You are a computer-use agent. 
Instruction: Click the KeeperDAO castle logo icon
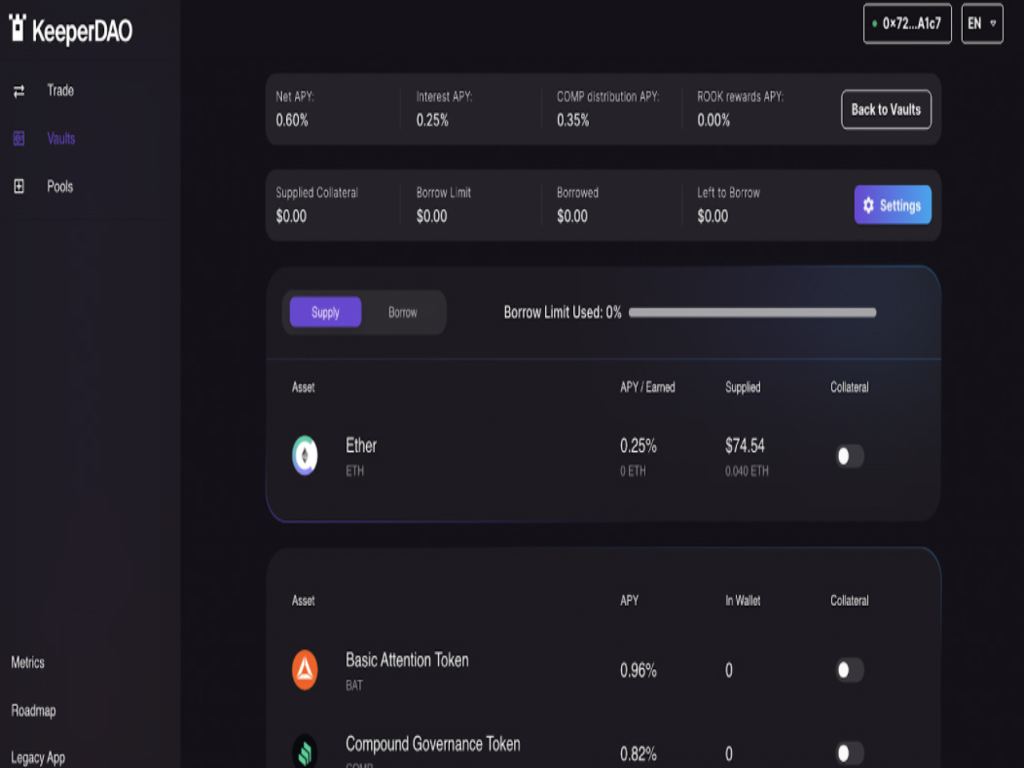(17, 28)
